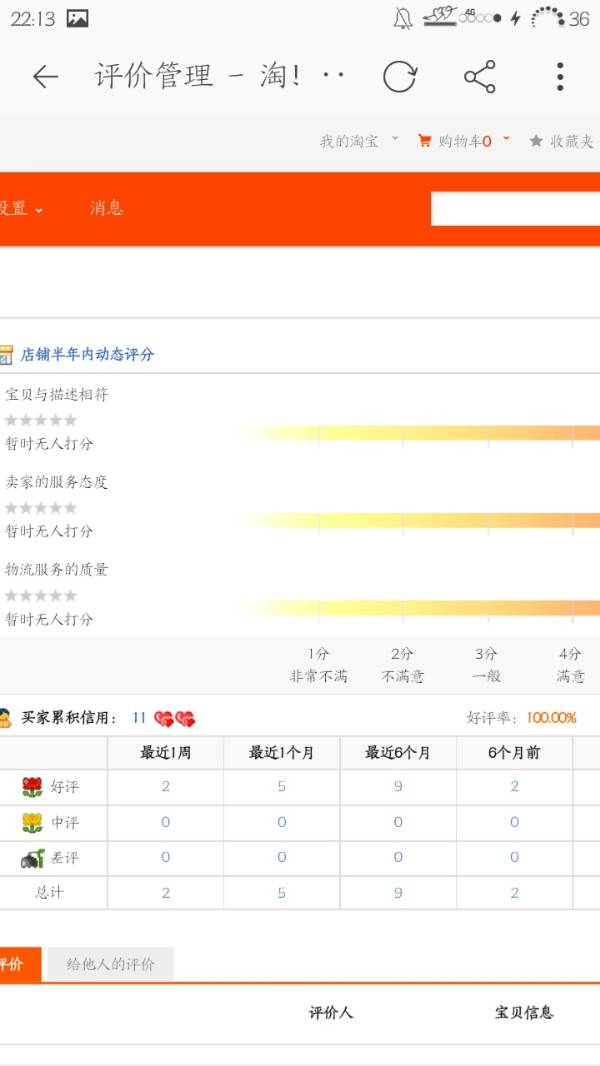Open the three-dot overflow menu
Screen dimensions: 600x1066
560,77
